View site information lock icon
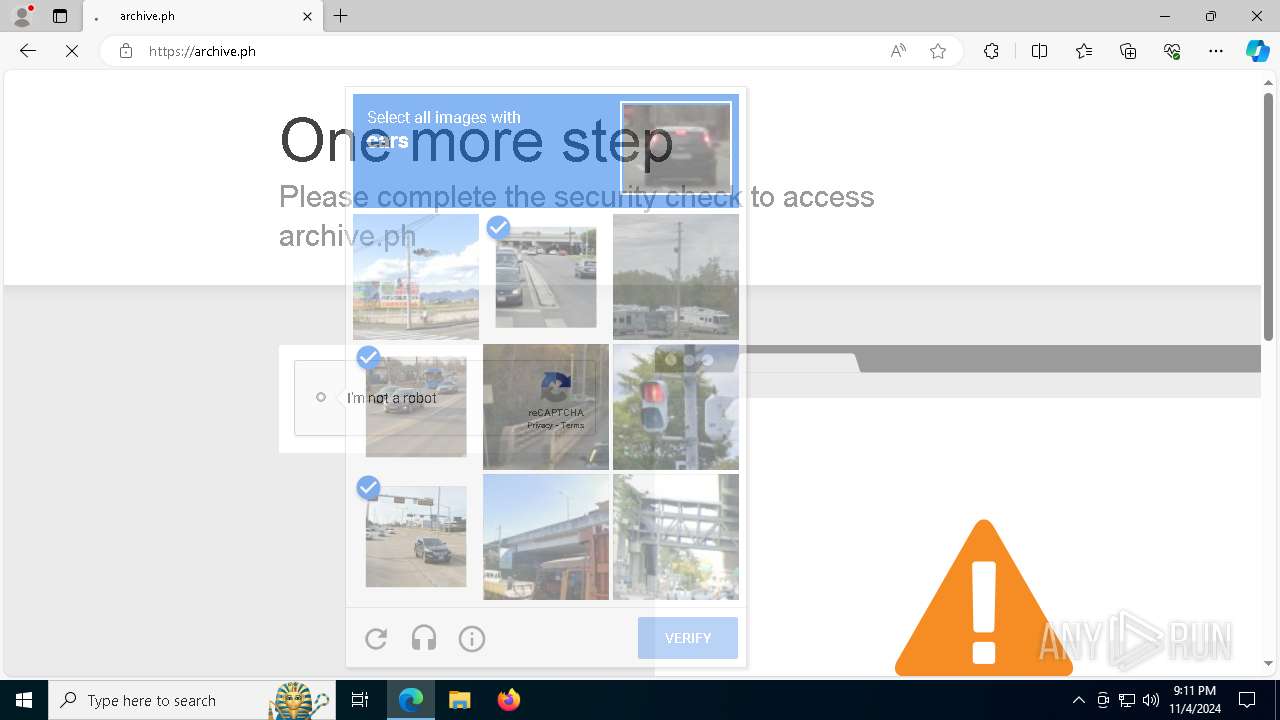1280x720 pixels. click(x=125, y=51)
